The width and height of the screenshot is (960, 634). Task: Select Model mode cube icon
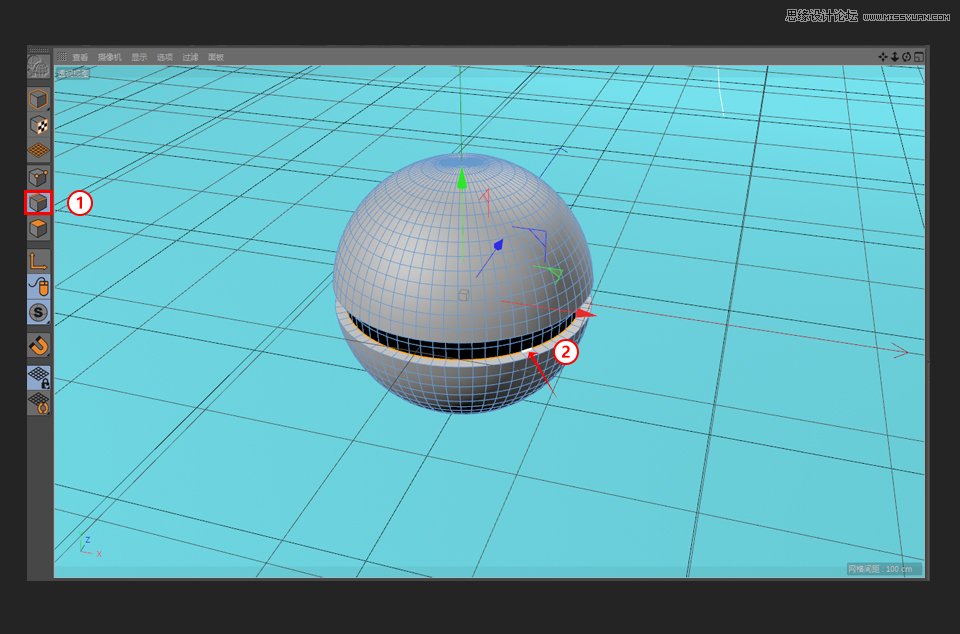[36, 100]
